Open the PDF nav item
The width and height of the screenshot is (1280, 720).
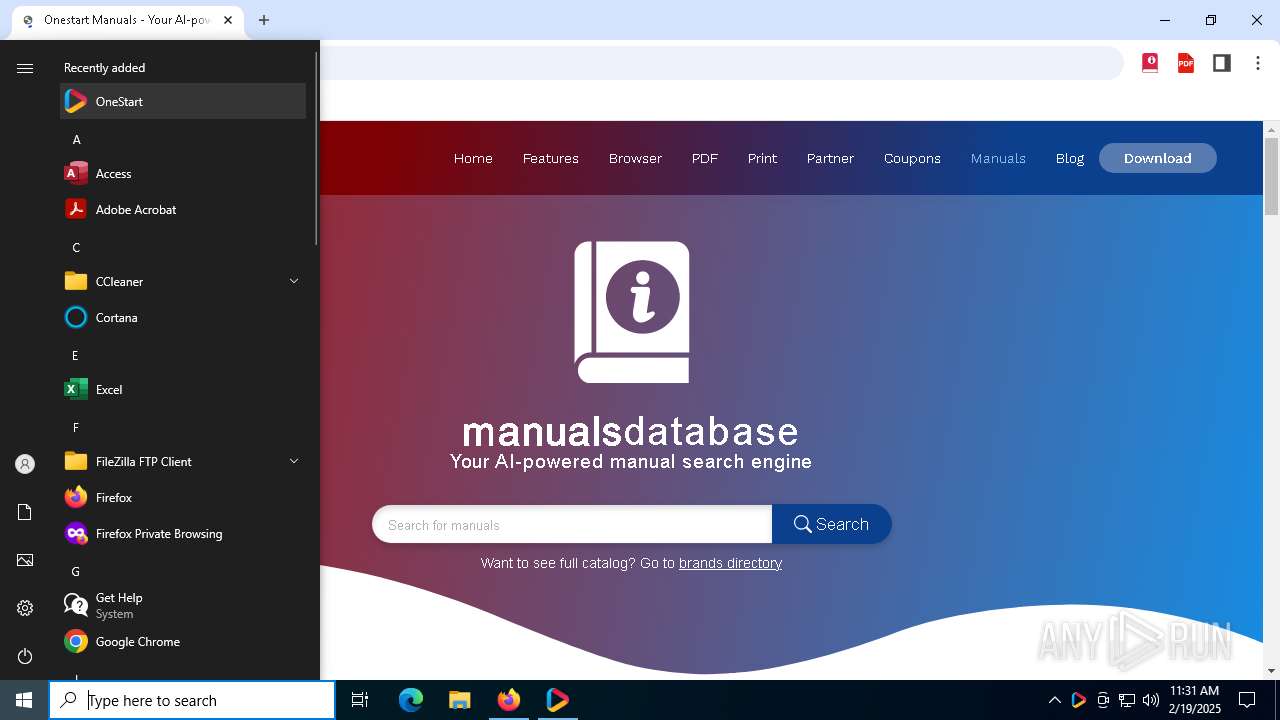[x=705, y=158]
